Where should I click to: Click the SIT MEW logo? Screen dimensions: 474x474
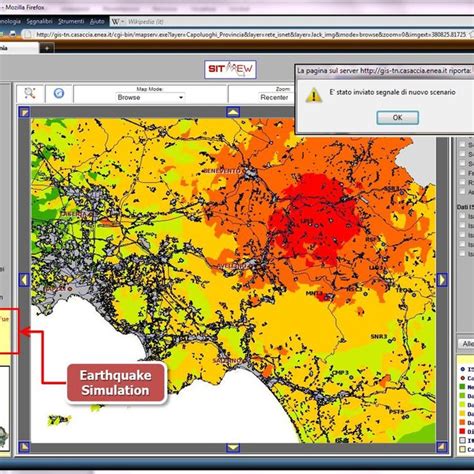tap(230, 69)
